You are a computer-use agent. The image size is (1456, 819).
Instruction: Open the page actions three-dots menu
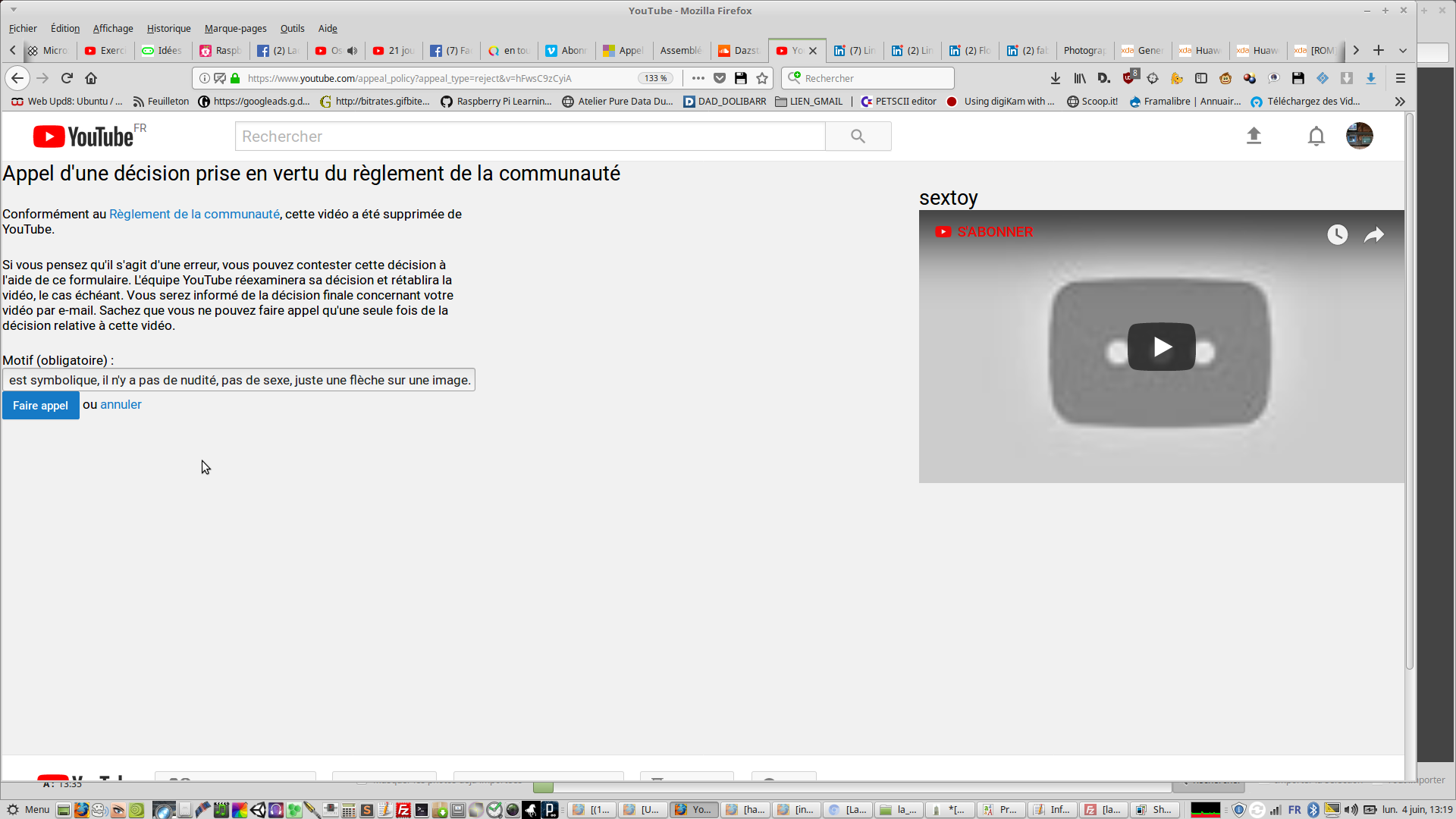698,78
